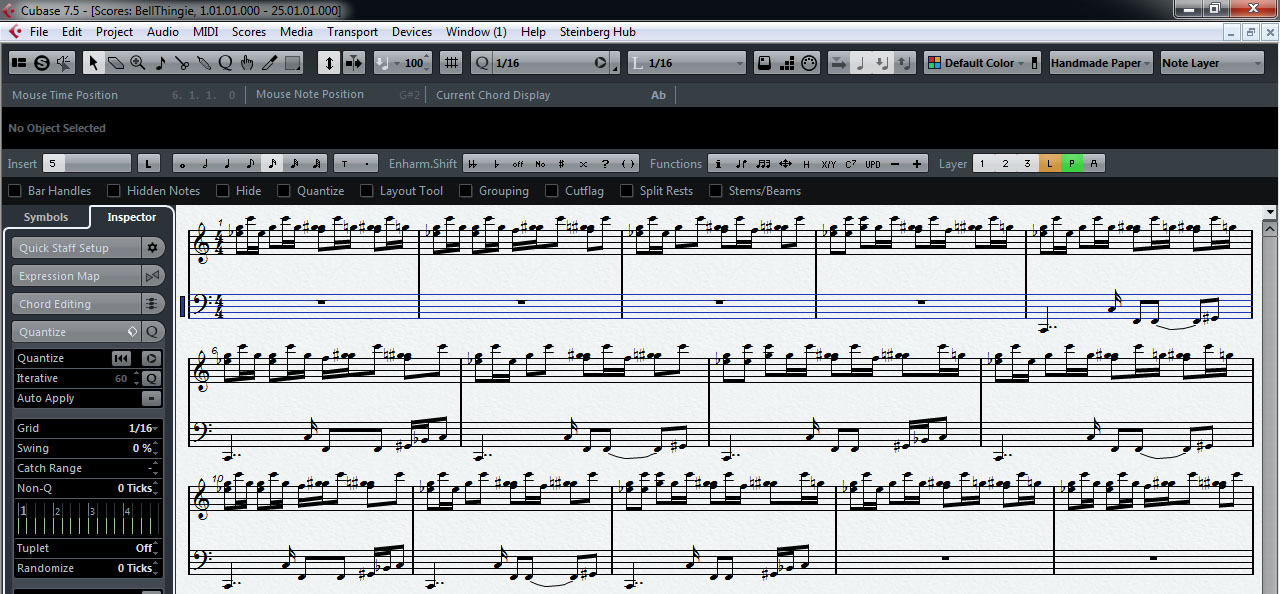1280x594 pixels.
Task: Open the Scores menu
Action: pyautogui.click(x=249, y=32)
